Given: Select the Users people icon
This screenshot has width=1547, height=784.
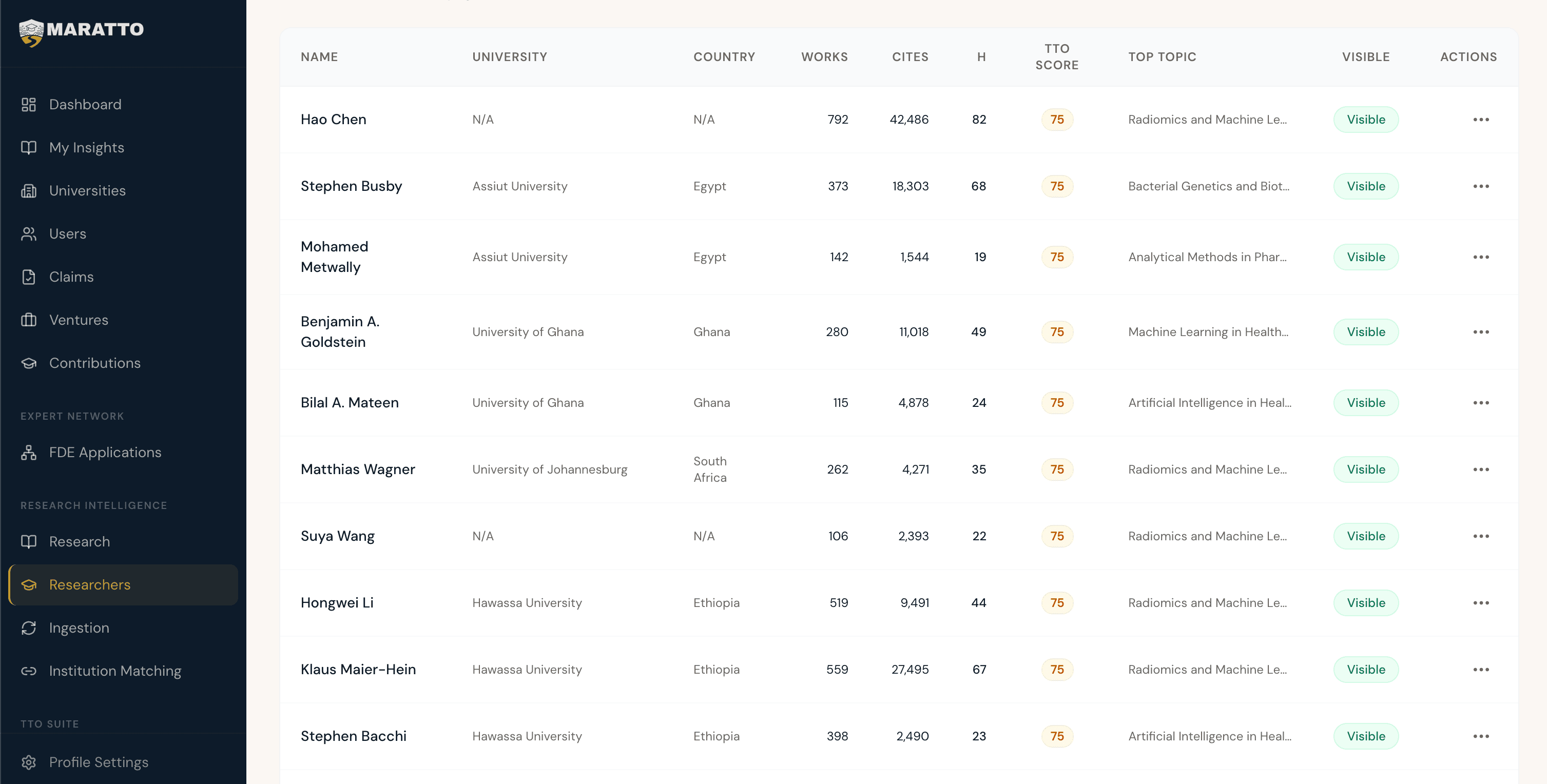Looking at the screenshot, I should tap(29, 233).
